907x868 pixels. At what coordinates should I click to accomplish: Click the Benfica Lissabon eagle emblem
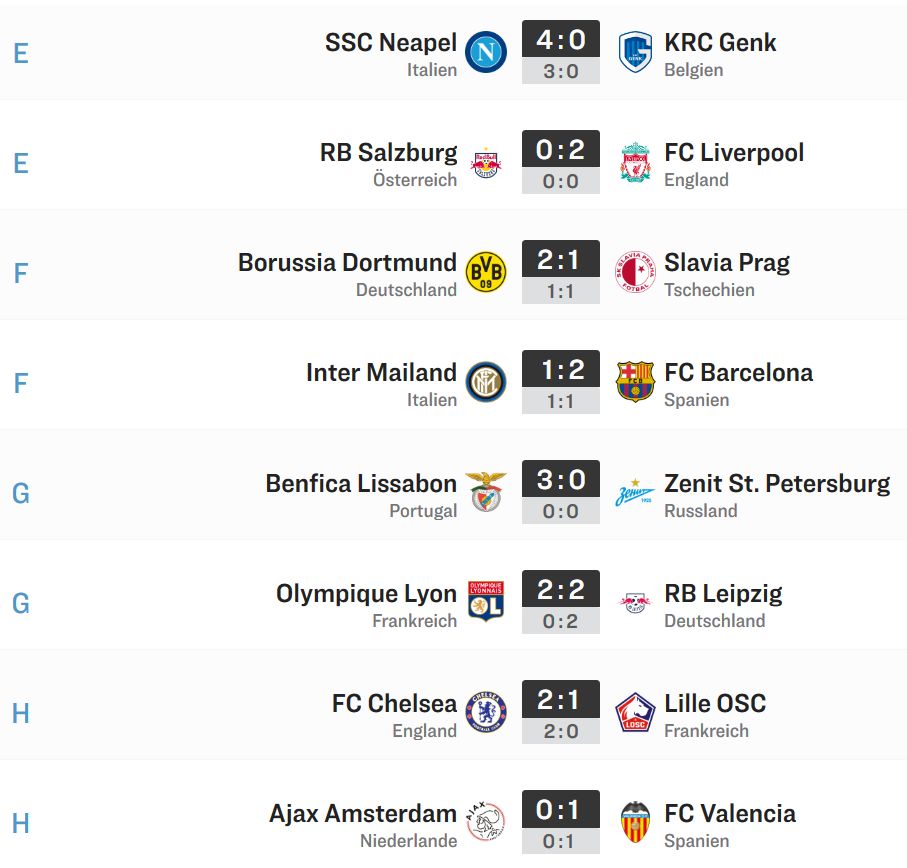pyautogui.click(x=486, y=492)
